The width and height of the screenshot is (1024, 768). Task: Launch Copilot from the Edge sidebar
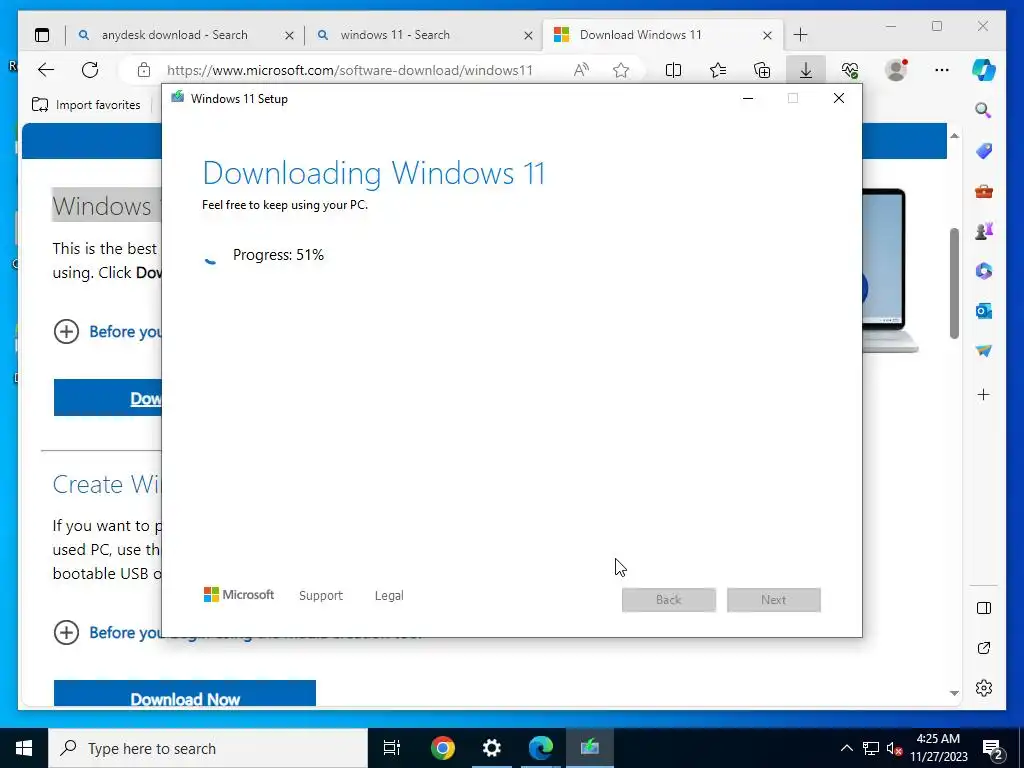pos(984,69)
